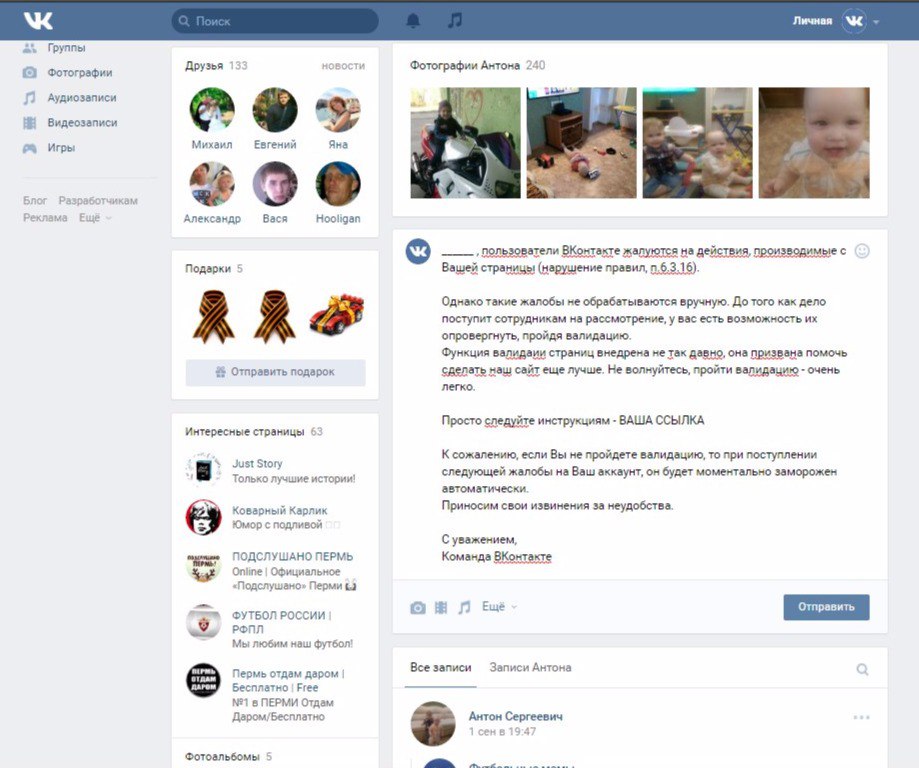
Task: Open the photo of child on motorcycle
Action: (x=465, y=143)
